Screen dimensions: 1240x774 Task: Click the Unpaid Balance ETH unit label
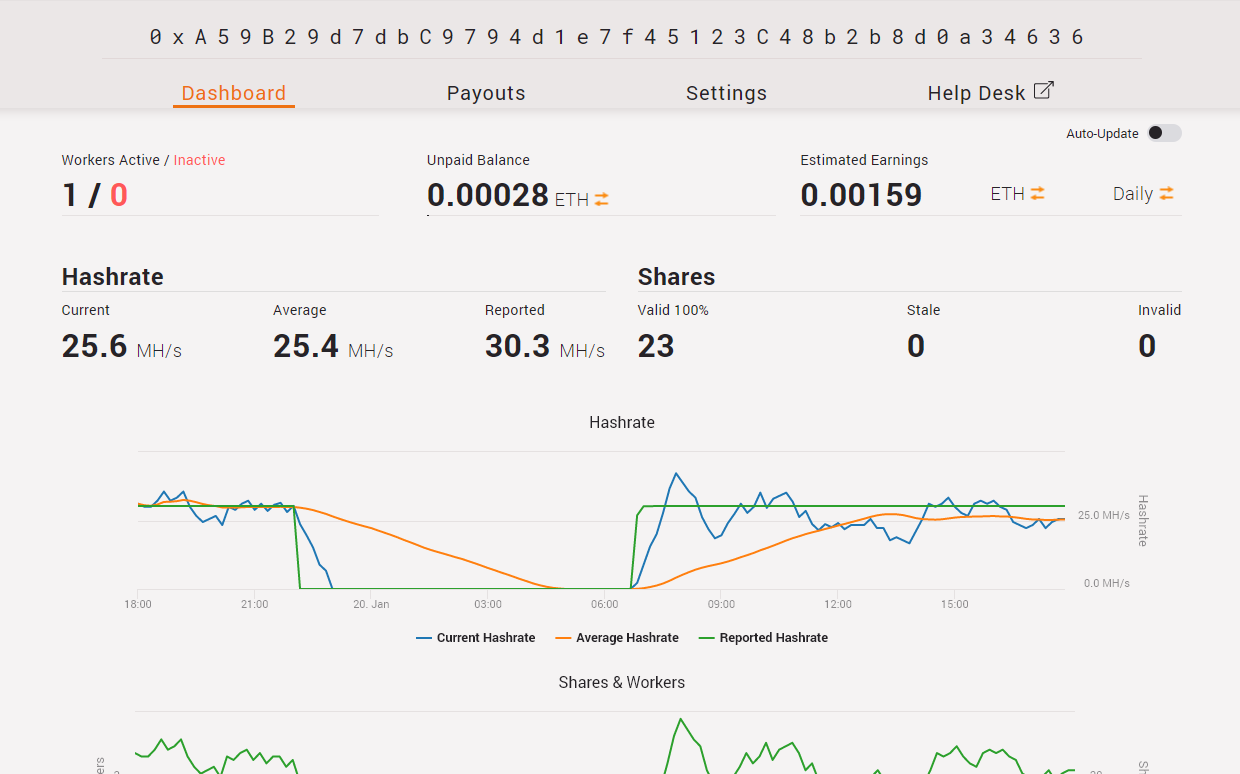point(572,200)
